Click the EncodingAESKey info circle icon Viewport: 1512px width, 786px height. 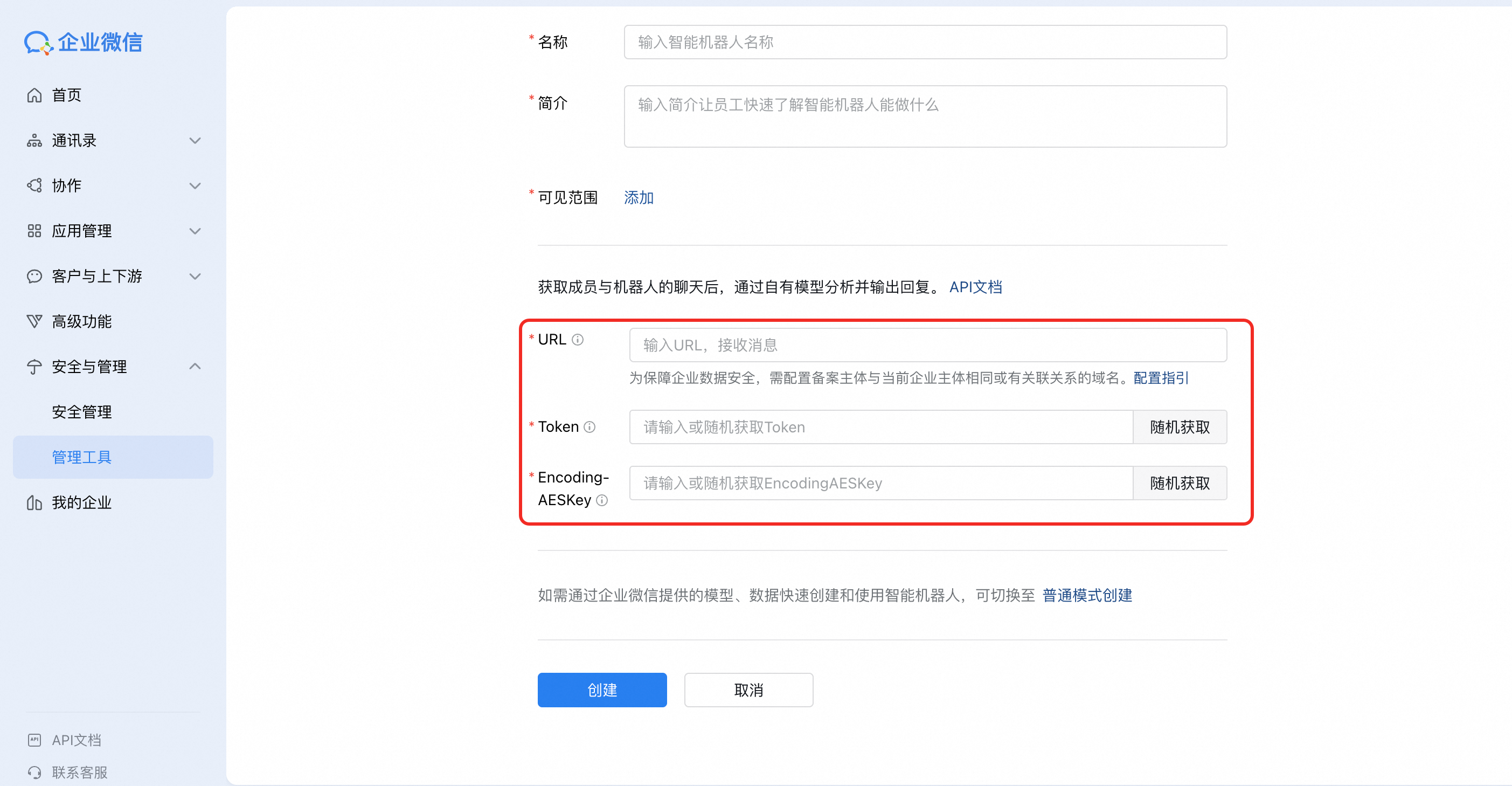tap(602, 500)
